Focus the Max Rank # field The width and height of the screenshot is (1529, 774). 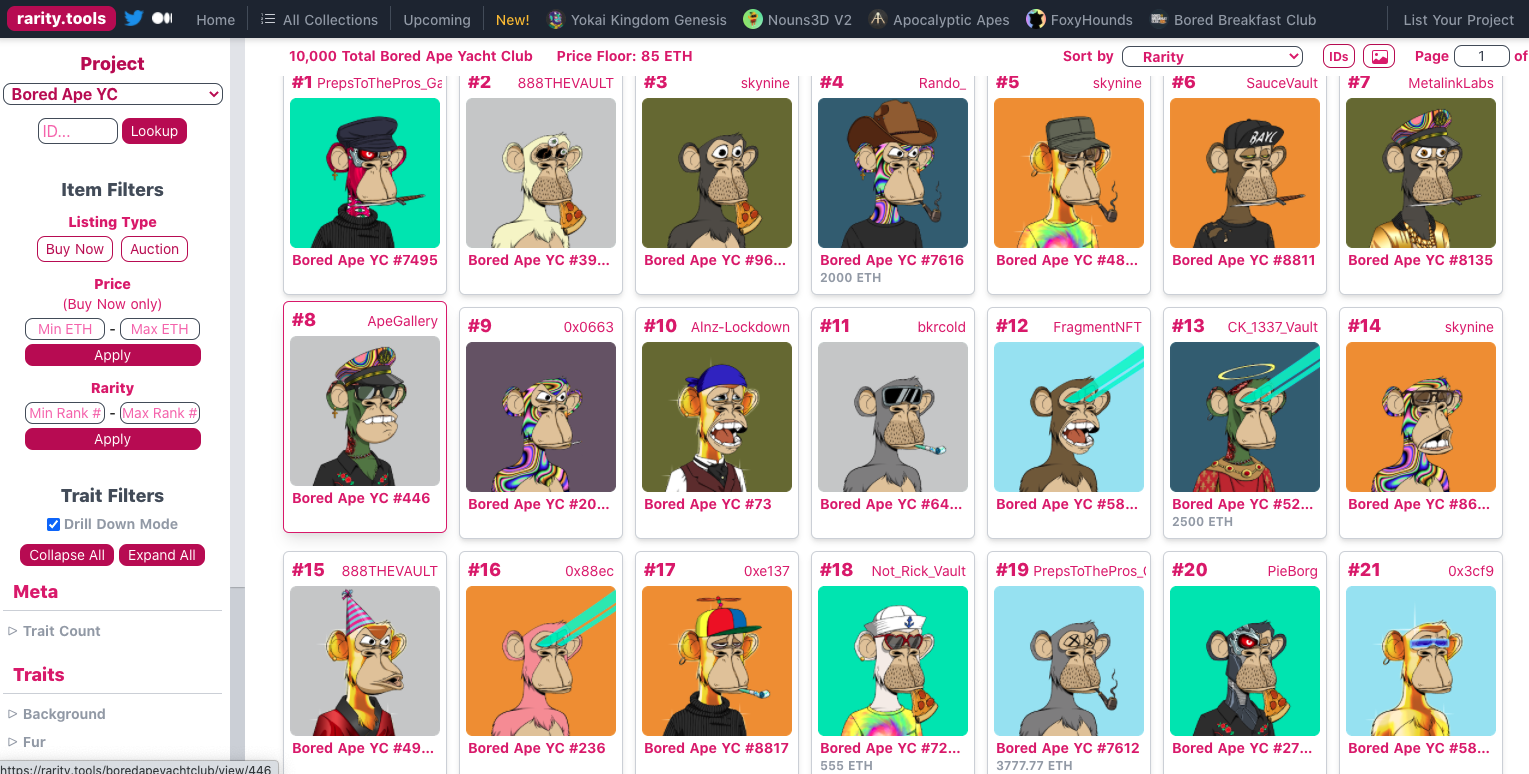(x=160, y=413)
